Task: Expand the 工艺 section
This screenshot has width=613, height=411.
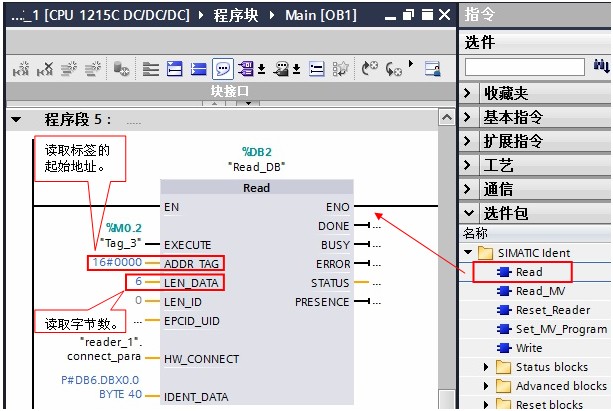Action: [x=468, y=165]
